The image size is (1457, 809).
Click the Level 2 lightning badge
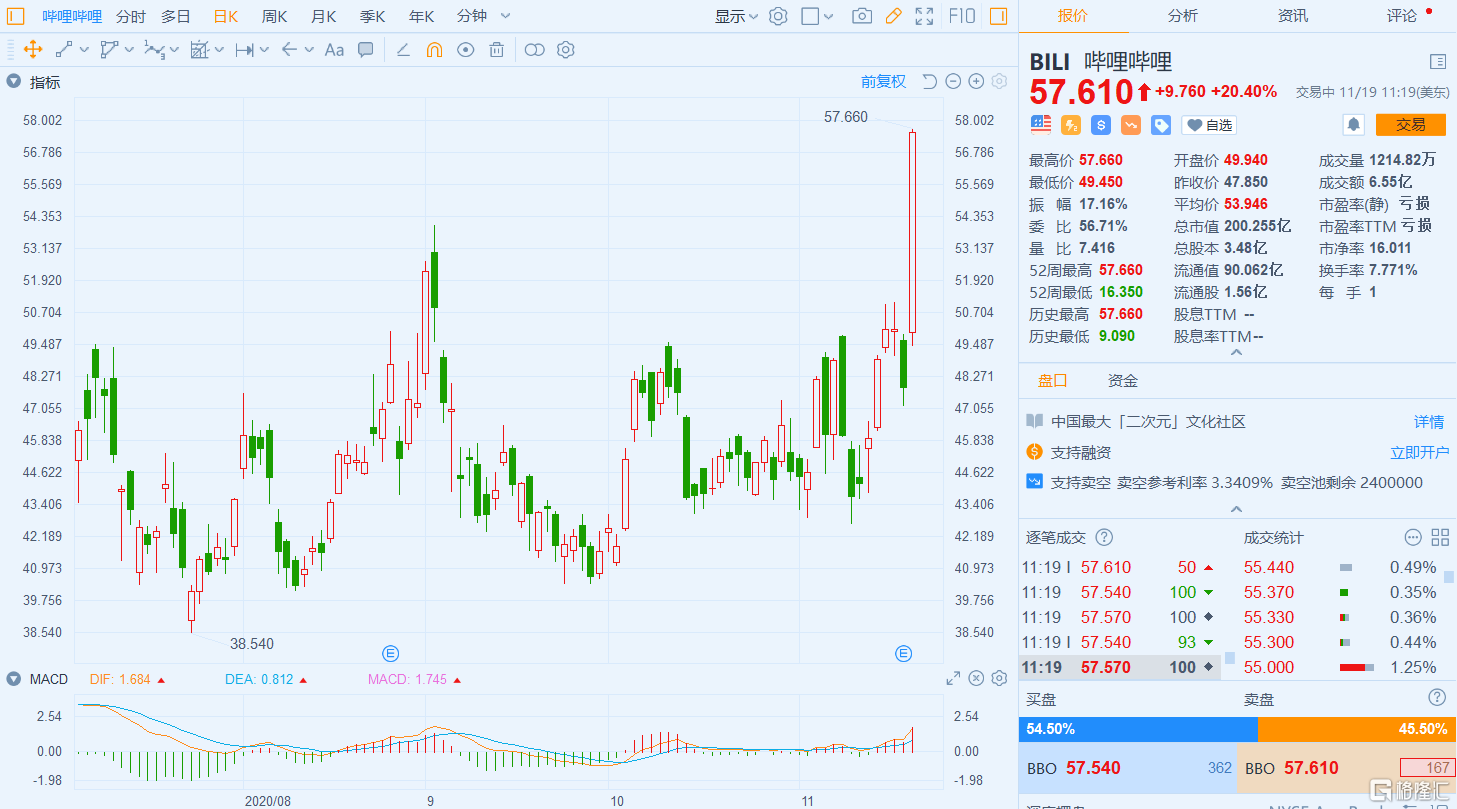tap(1071, 125)
